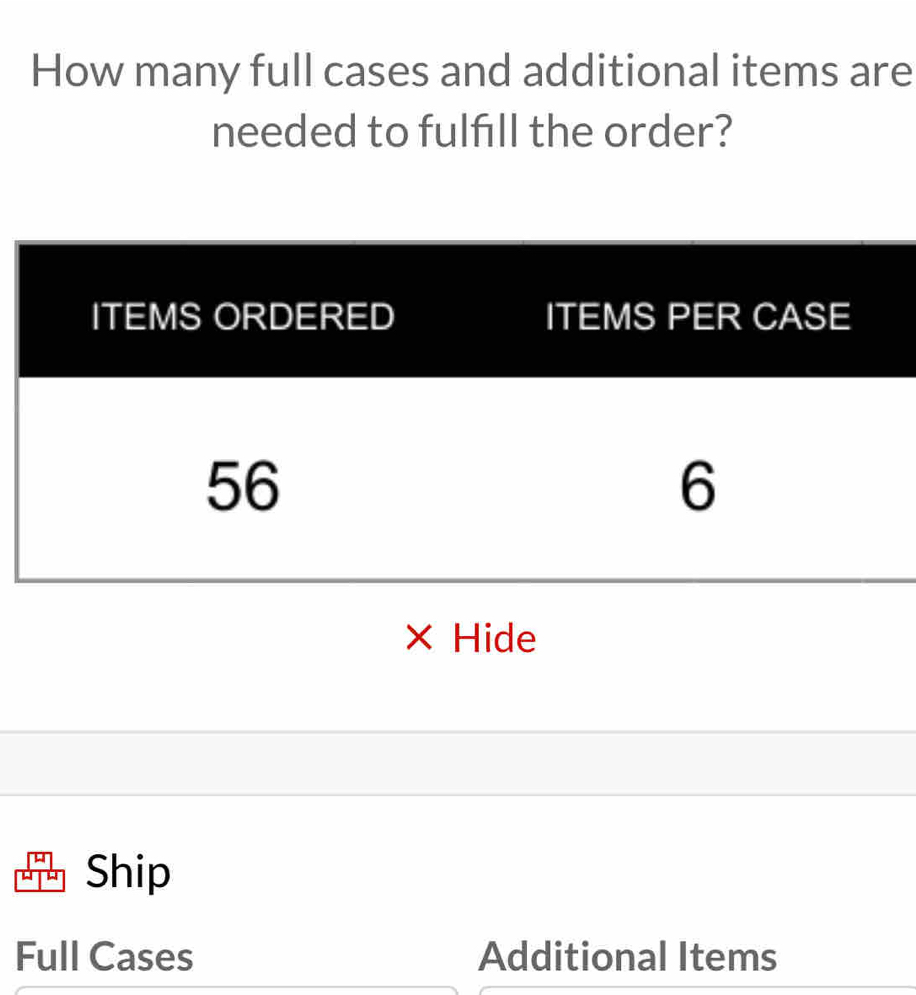Screen dimensions: 916x995
Task: Click the ITEMS PER CASE column header
Action: 697,315
